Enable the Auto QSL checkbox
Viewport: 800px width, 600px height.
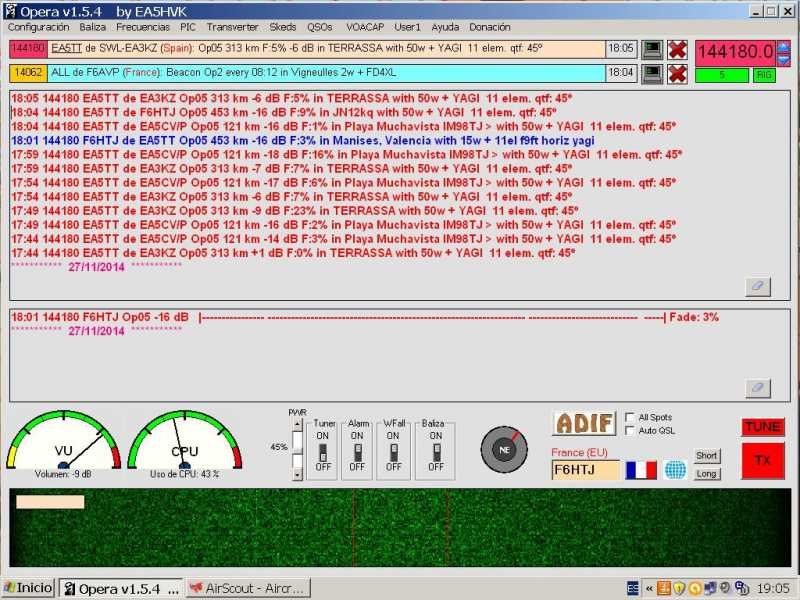pyautogui.click(x=630, y=431)
